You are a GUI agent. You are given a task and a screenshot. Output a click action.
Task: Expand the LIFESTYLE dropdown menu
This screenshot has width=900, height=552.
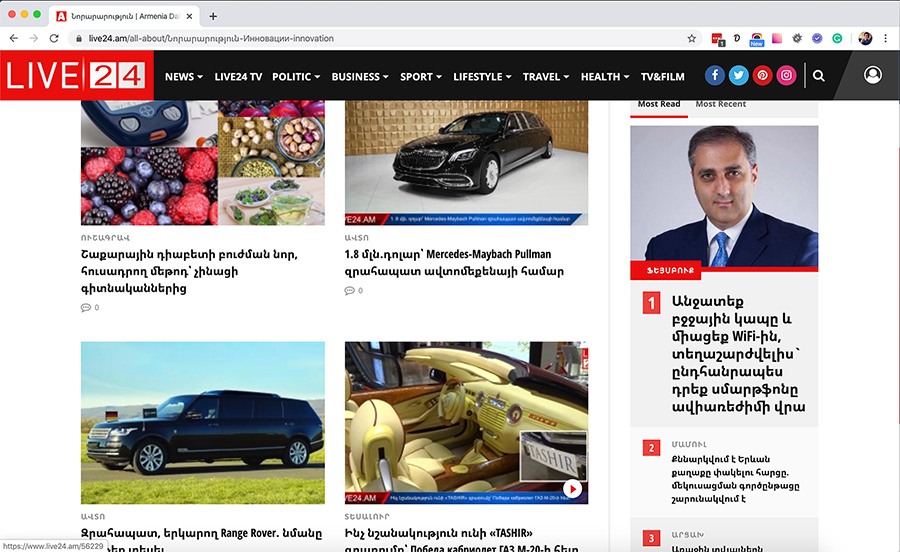pyautogui.click(x=482, y=76)
